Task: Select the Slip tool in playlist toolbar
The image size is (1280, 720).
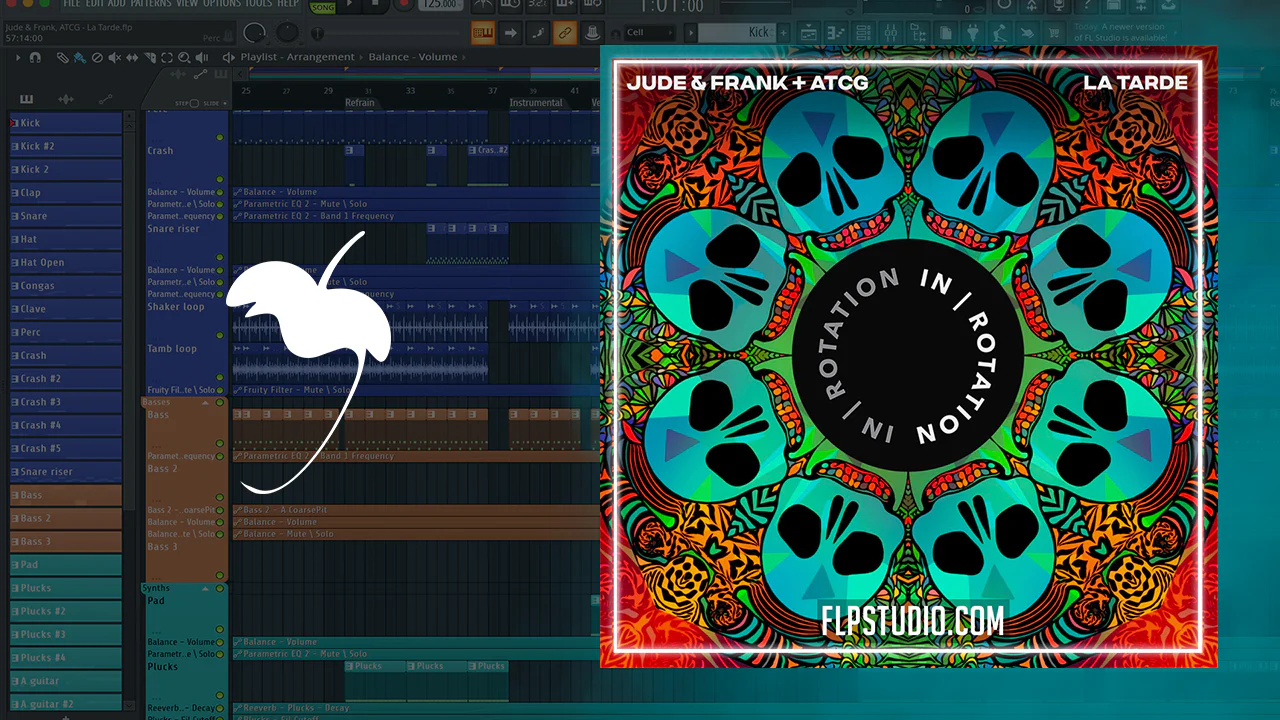Action: tap(131, 57)
